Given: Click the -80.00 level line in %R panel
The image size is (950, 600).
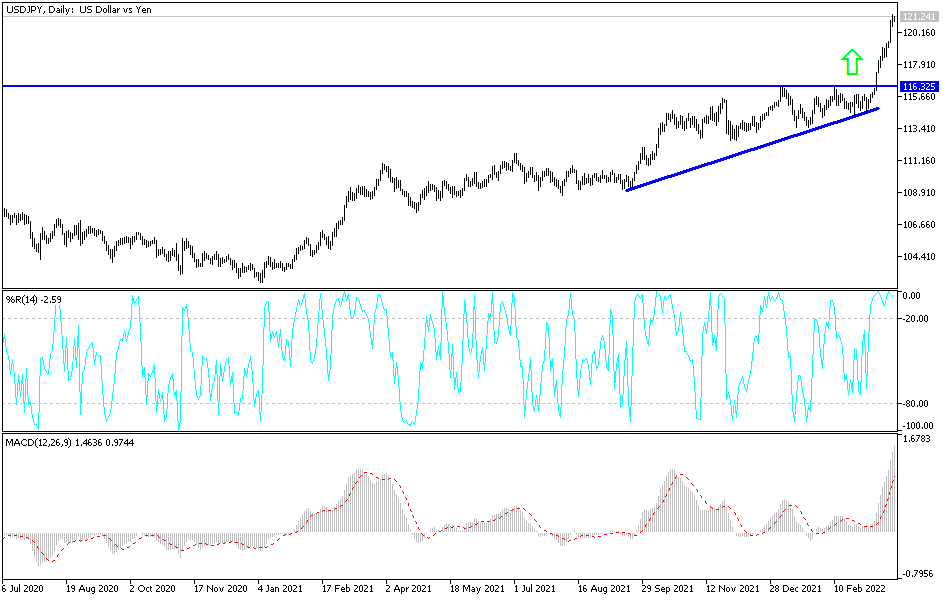Looking at the screenshot, I should 450,404.
